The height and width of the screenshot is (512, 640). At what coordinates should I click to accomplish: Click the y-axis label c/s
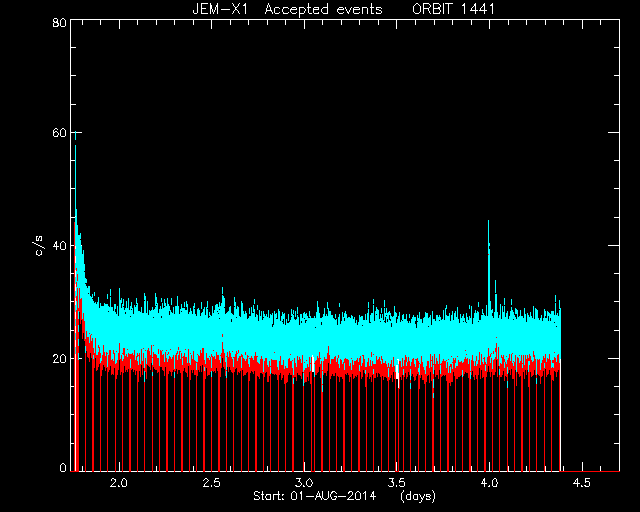[38, 245]
